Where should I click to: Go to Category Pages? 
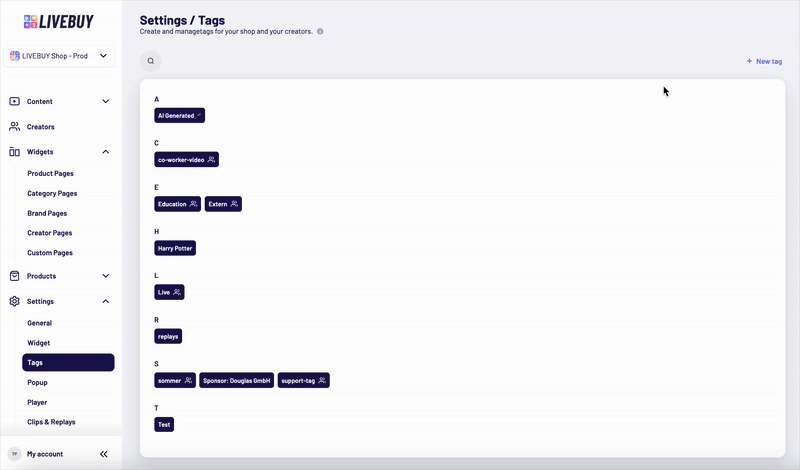click(x=52, y=193)
